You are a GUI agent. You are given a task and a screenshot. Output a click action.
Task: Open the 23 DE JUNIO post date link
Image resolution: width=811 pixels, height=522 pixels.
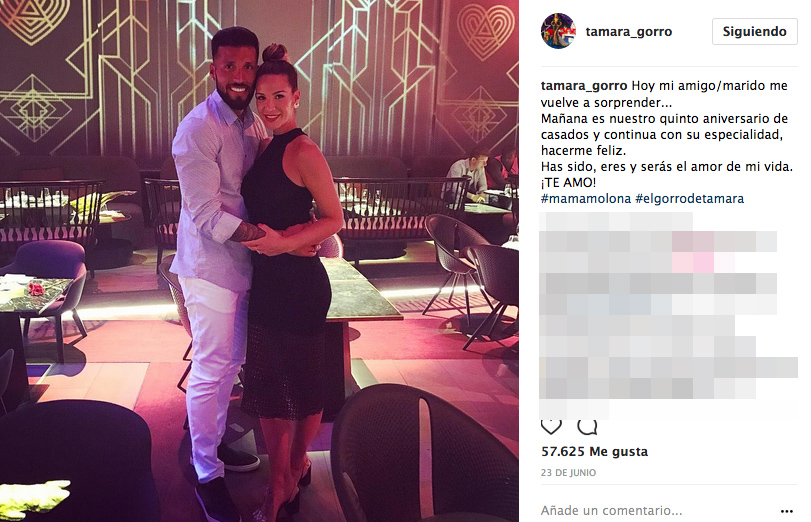[x=568, y=473]
